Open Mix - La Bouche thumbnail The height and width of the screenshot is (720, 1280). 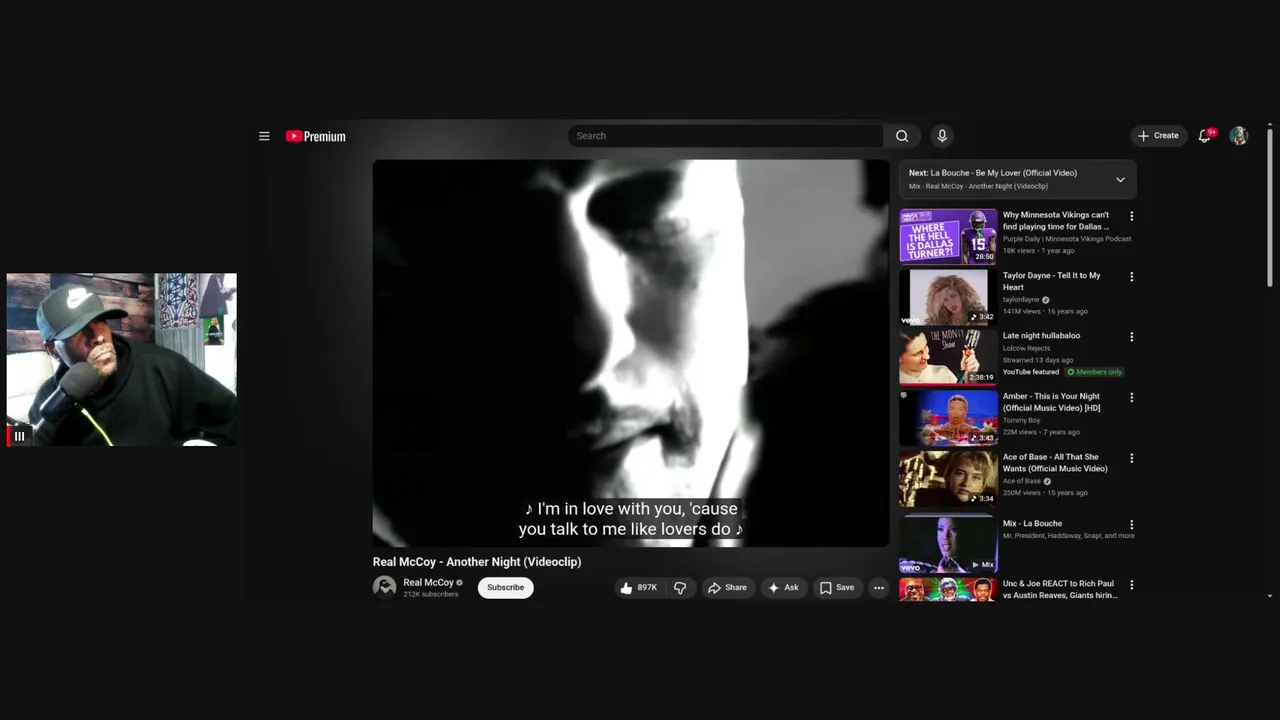(x=948, y=544)
